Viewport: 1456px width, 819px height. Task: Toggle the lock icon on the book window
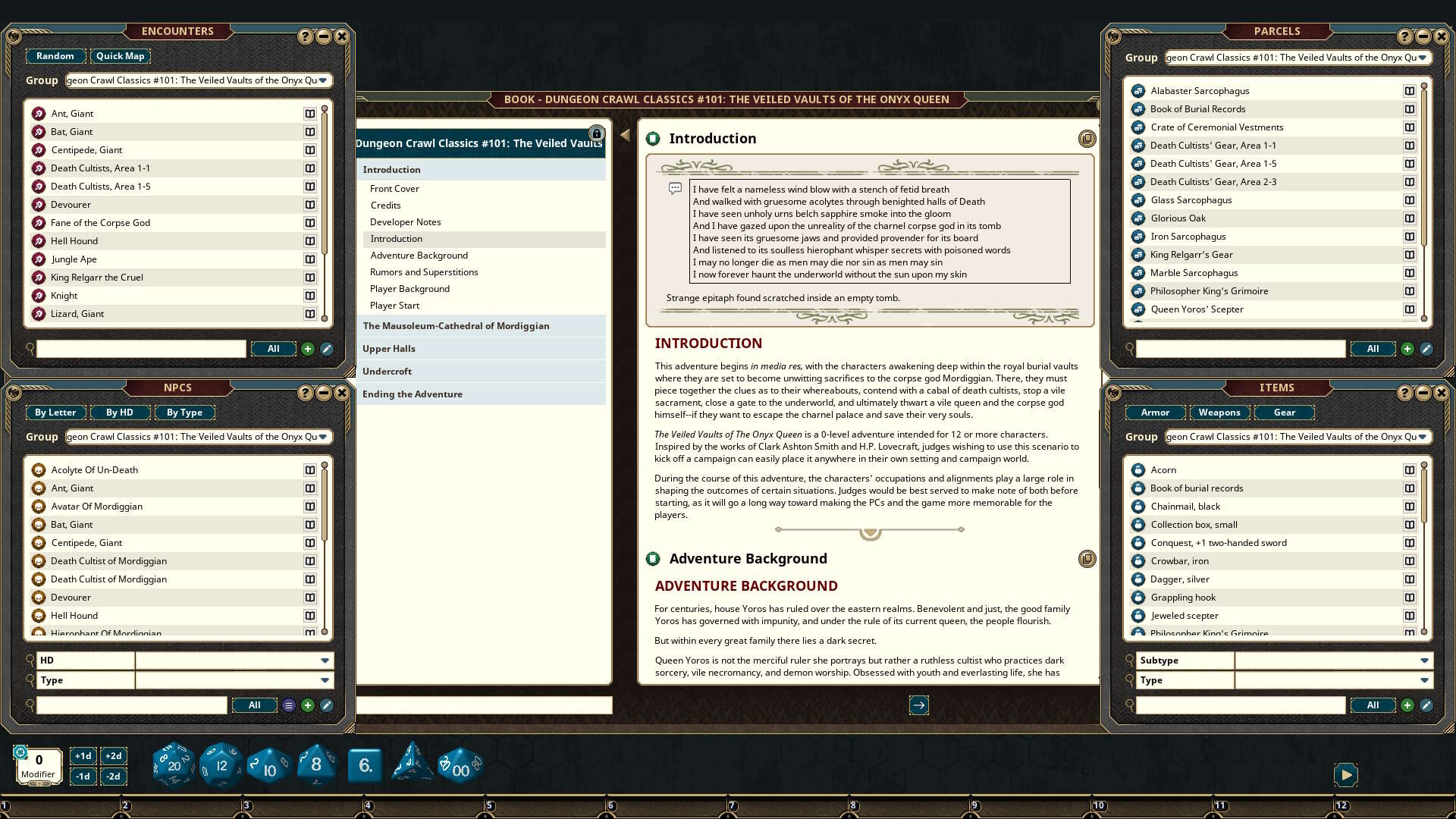point(598,133)
